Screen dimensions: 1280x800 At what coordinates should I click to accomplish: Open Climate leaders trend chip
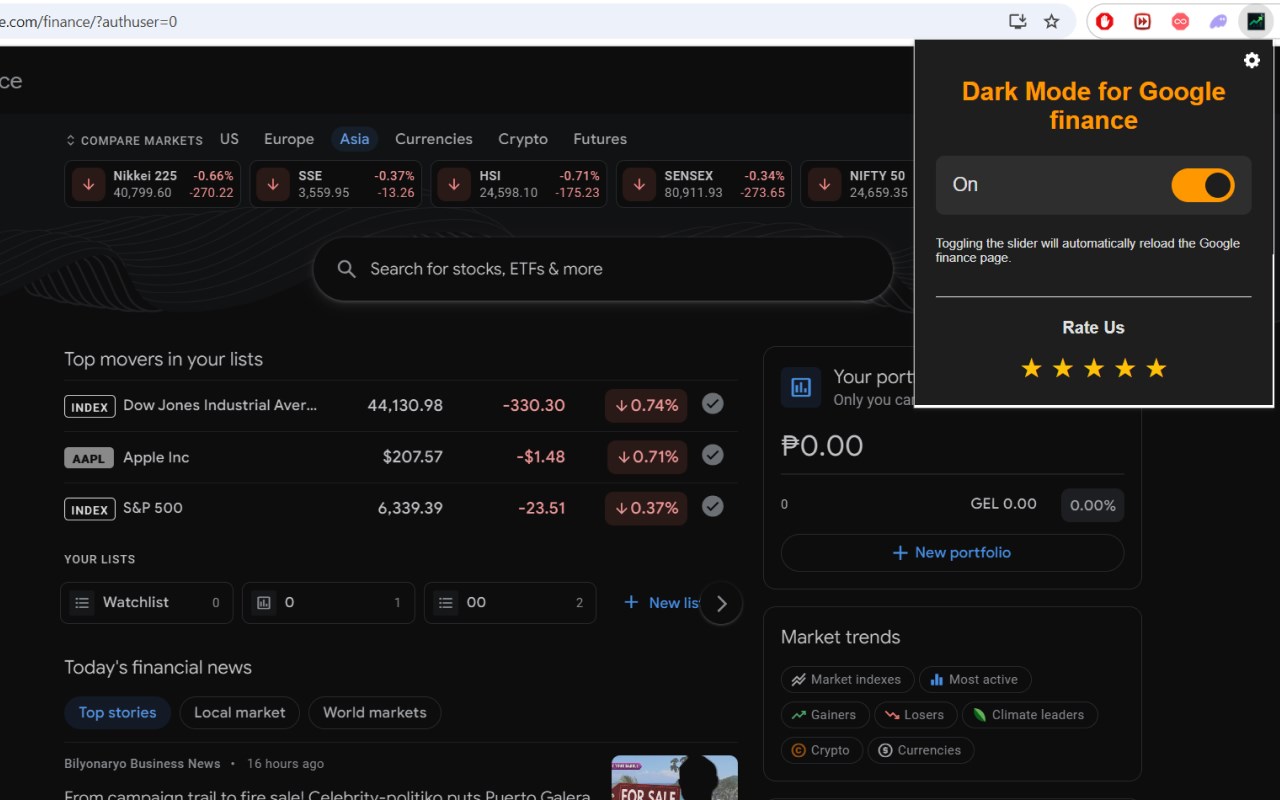[1029, 715]
